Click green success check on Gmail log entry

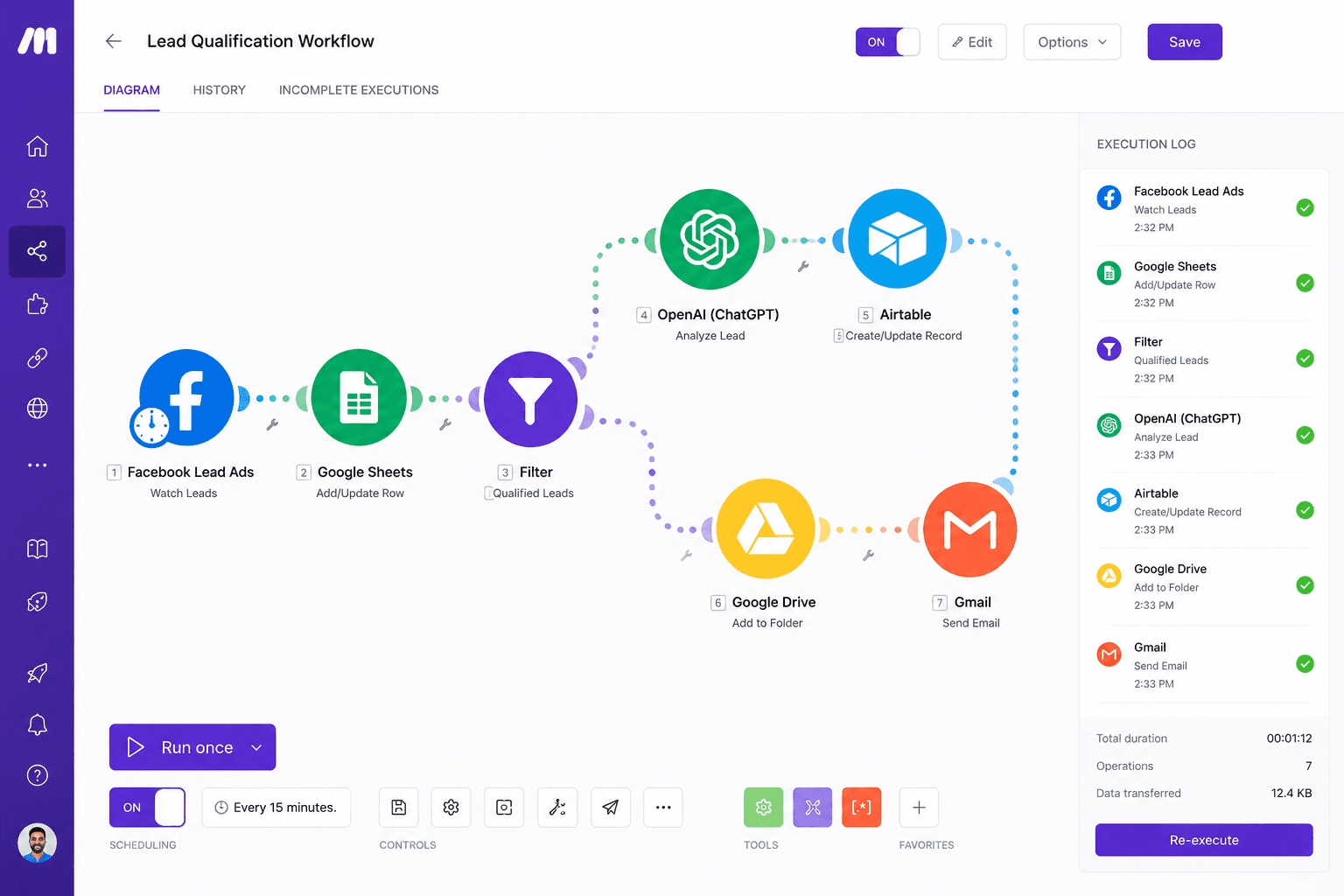pyautogui.click(x=1305, y=664)
